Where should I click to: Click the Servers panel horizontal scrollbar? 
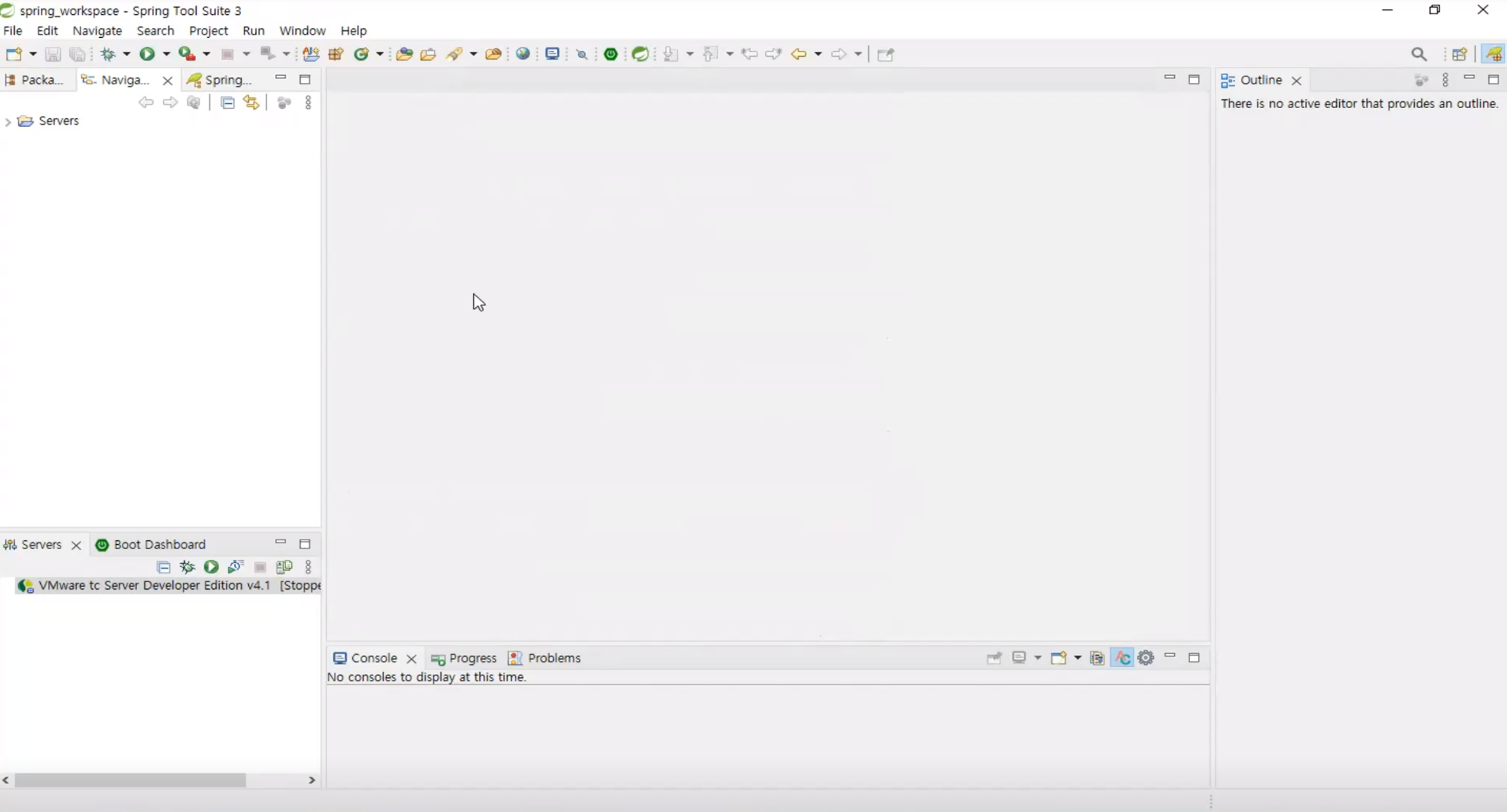click(130, 781)
